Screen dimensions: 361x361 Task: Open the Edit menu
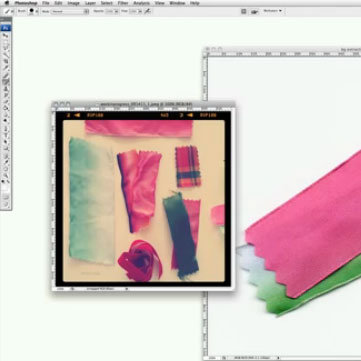[x=58, y=3]
